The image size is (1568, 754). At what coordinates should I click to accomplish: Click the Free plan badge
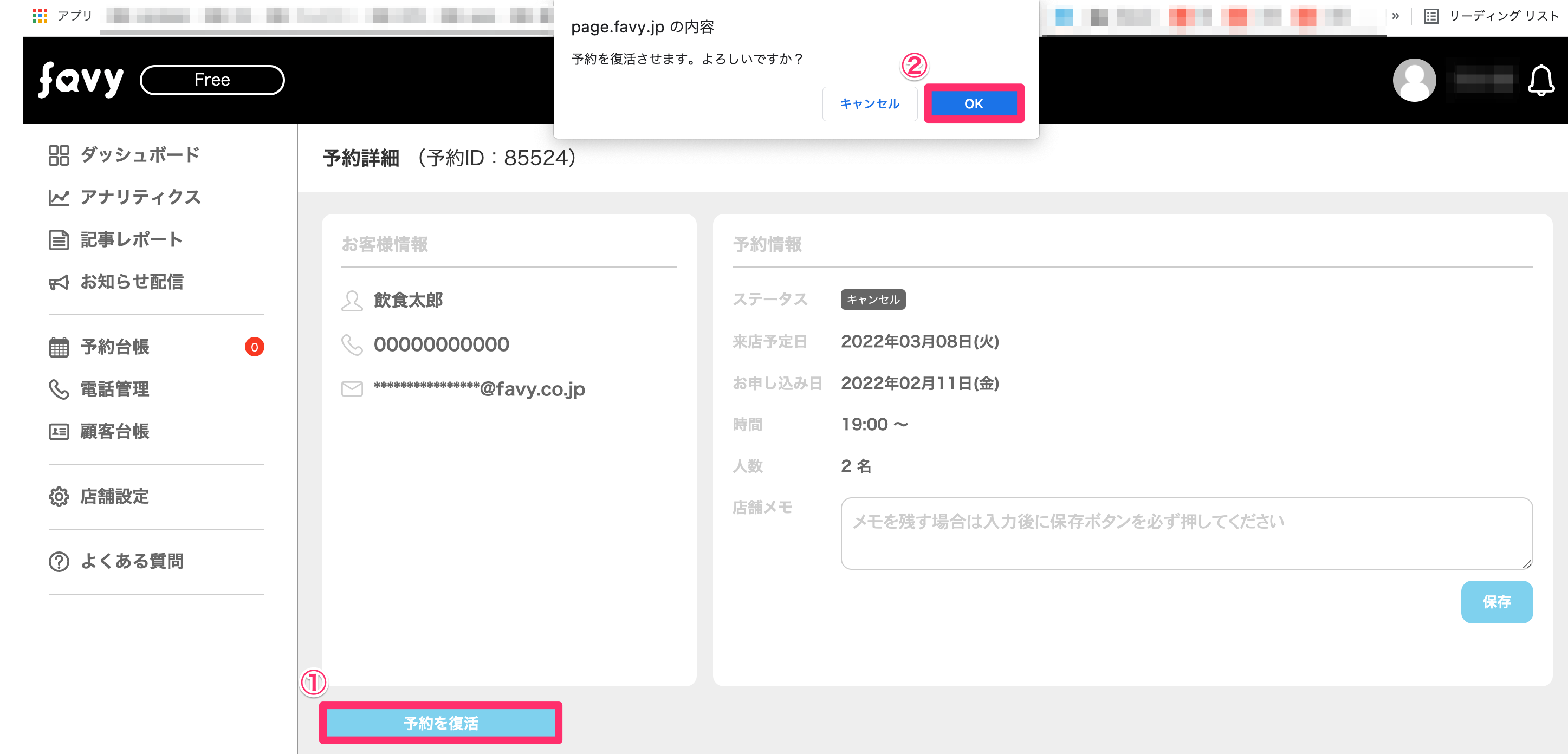(x=212, y=80)
